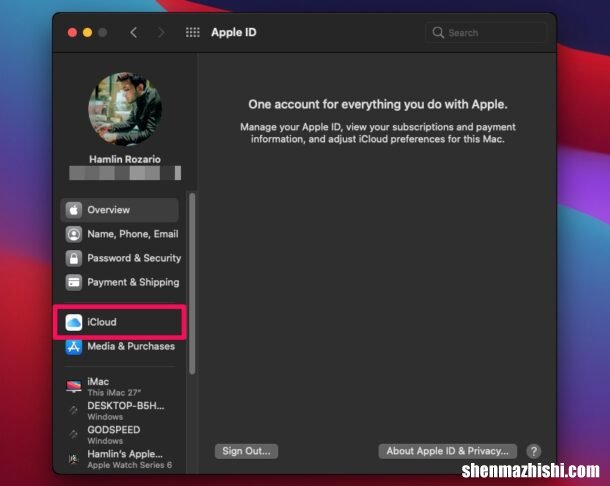Click the magnifying glass search icon

(x=438, y=32)
